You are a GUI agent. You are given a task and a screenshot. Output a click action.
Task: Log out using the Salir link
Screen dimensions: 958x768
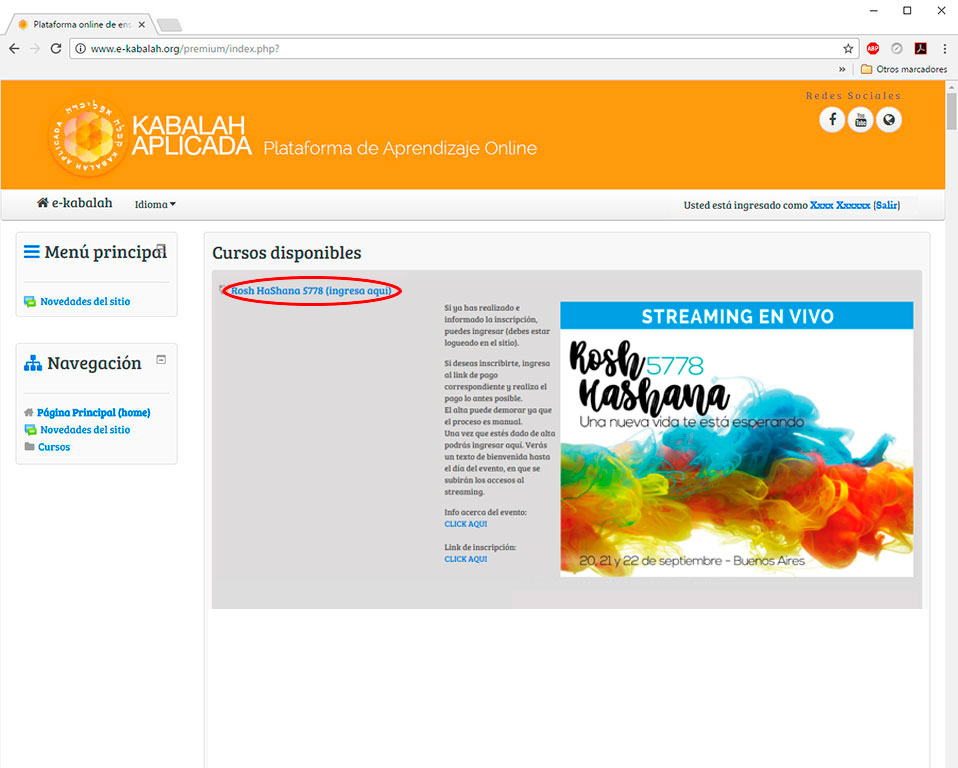pos(887,205)
